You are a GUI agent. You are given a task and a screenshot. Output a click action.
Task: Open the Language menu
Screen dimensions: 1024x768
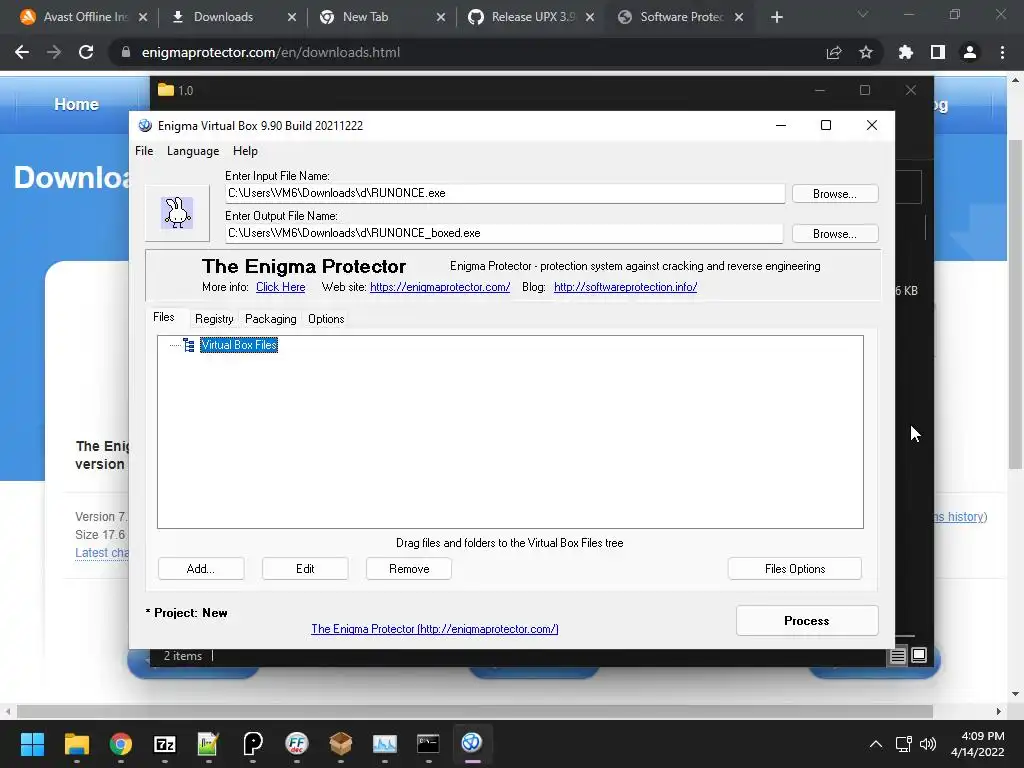click(193, 151)
